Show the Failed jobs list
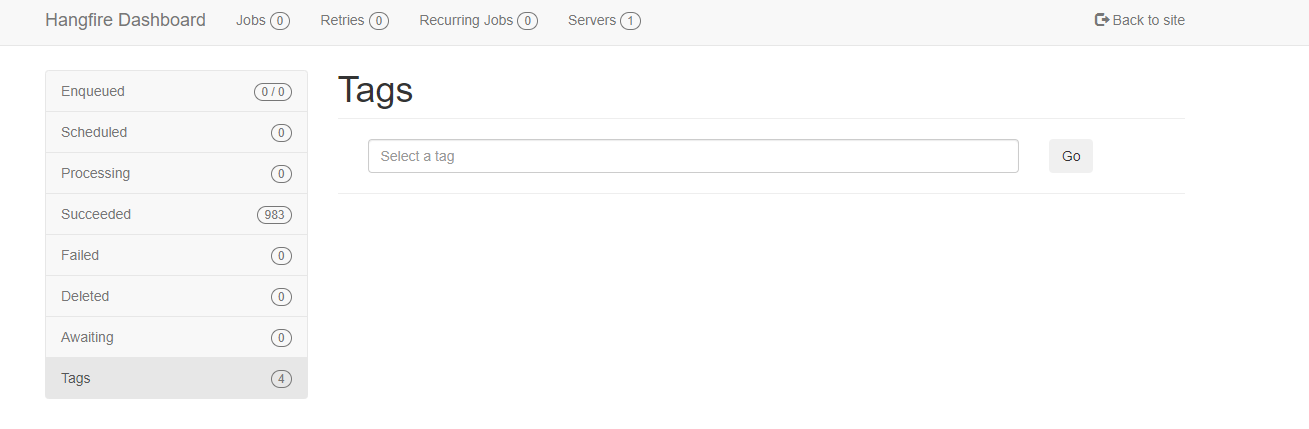The width and height of the screenshot is (1309, 429). 176,255
